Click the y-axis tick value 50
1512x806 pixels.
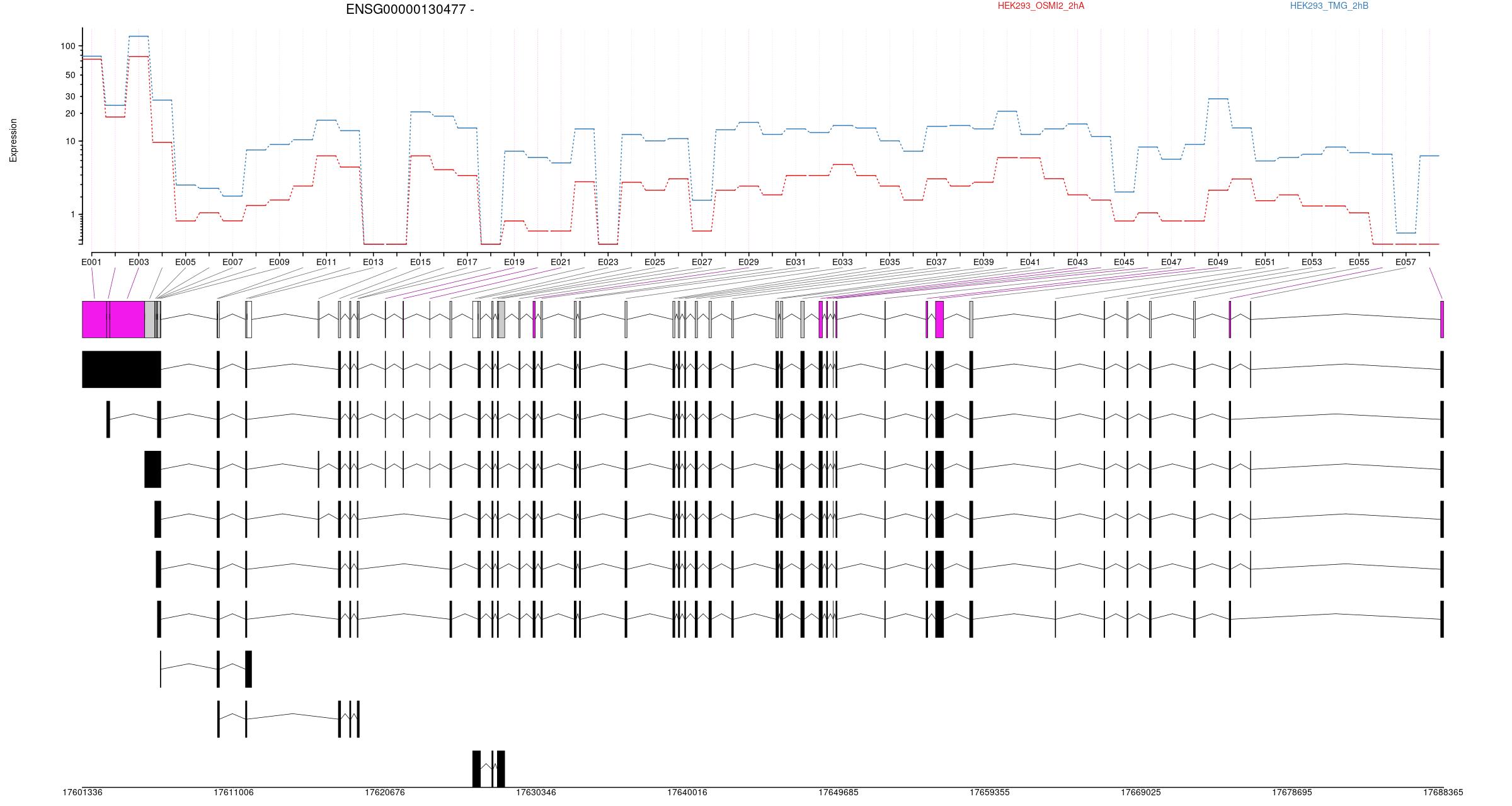click(70, 75)
